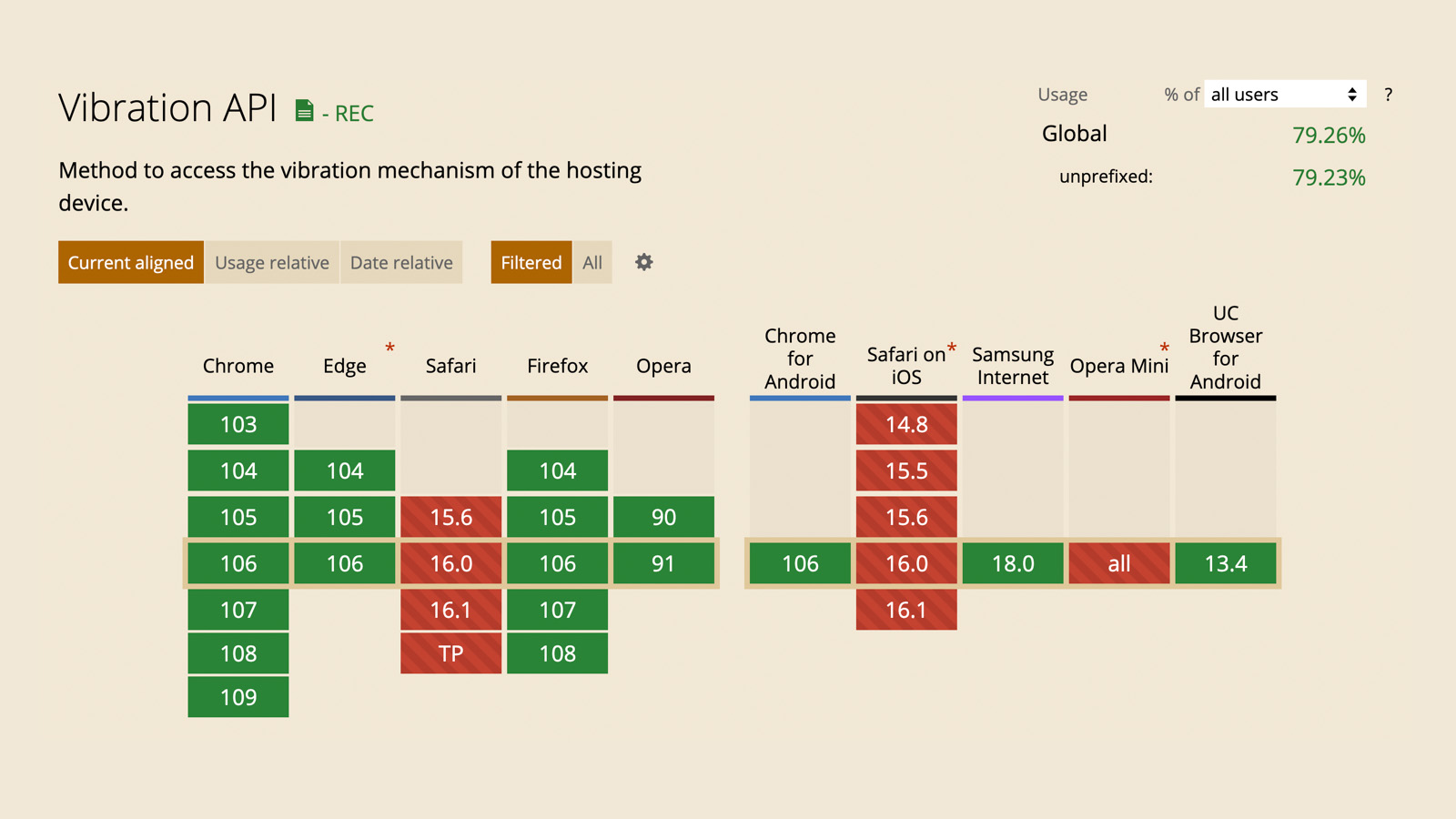Switch to Date relative view
This screenshot has height=819, width=1456.
pos(401,262)
